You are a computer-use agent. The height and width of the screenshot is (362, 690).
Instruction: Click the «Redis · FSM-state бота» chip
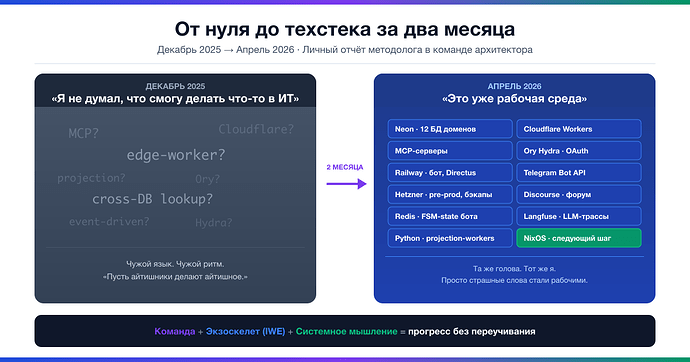click(x=450, y=216)
